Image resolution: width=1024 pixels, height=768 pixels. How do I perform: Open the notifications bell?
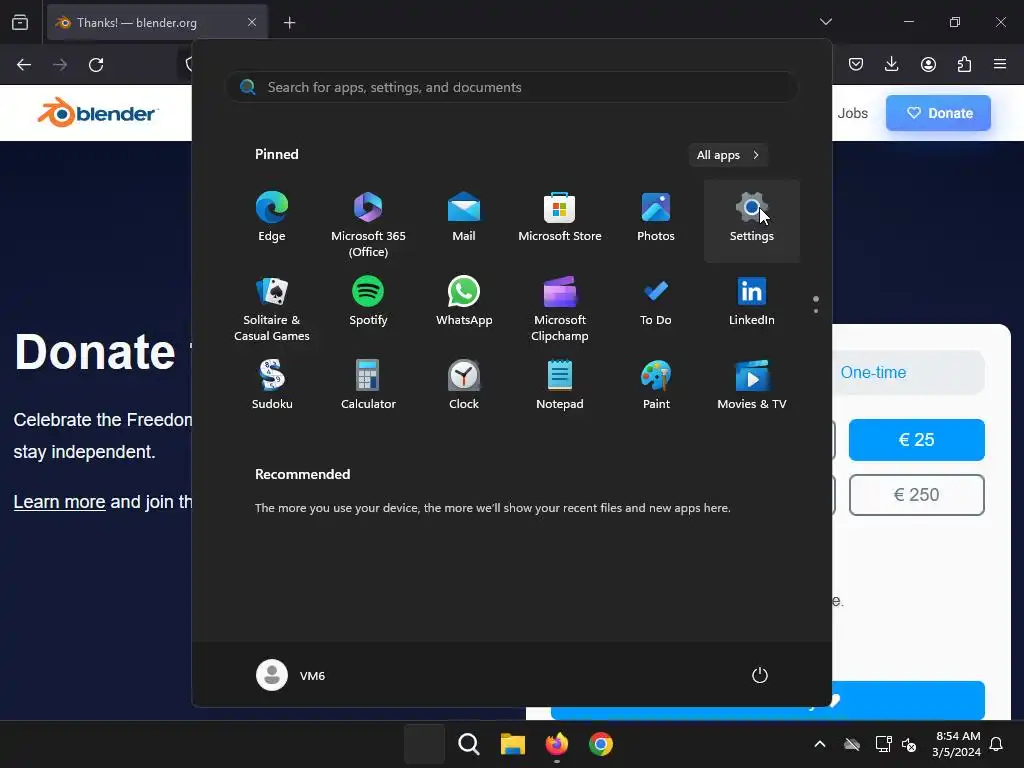(x=997, y=744)
